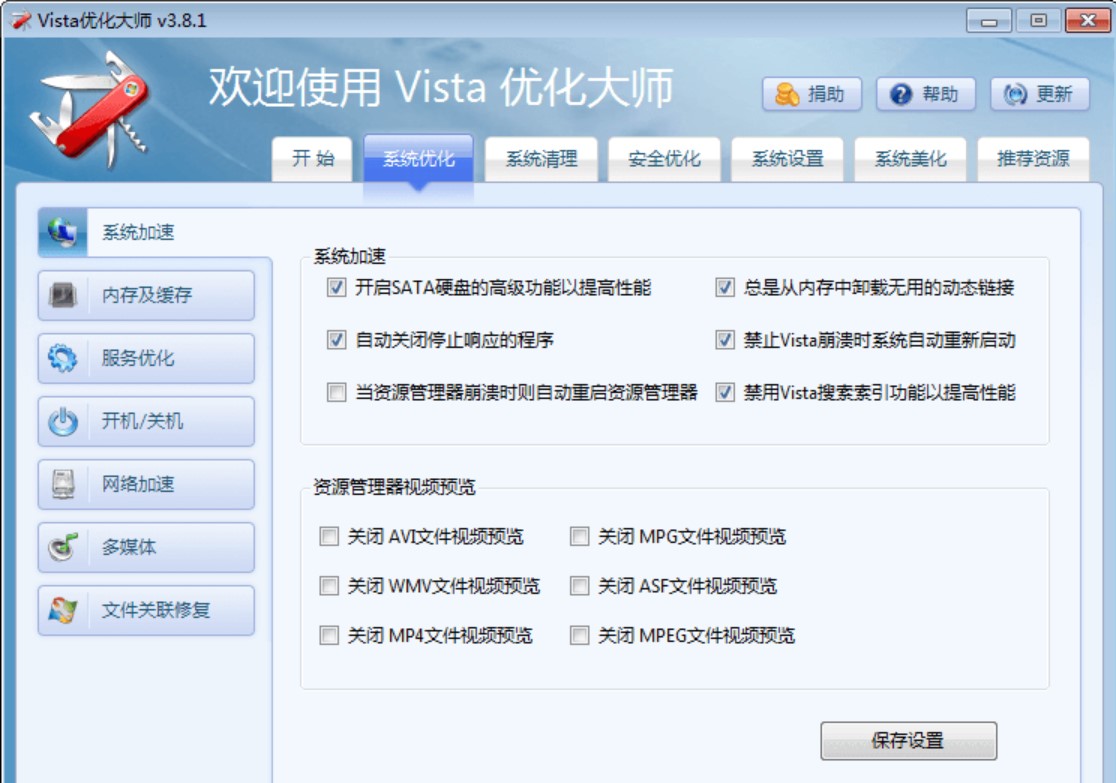
Task: Select 多媒体 sidebar section
Action: point(146,547)
